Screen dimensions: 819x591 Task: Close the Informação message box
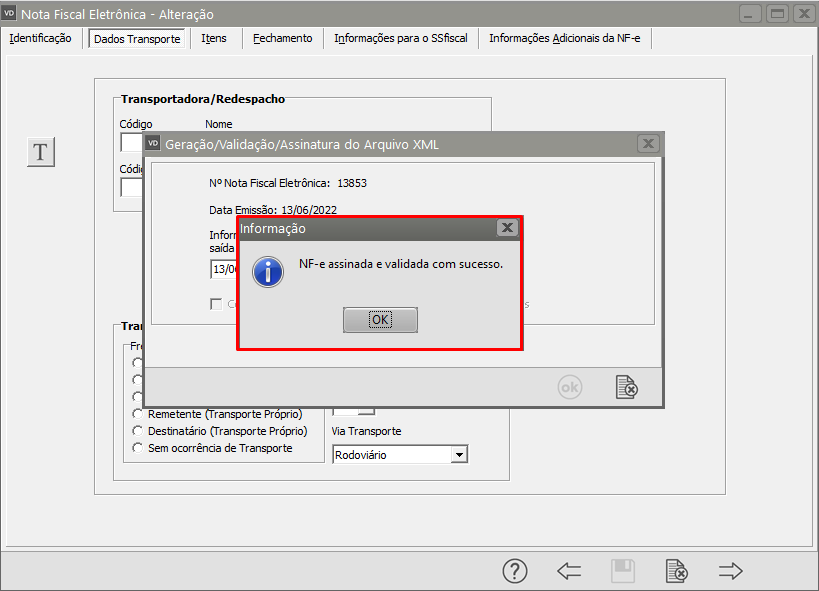pos(507,228)
